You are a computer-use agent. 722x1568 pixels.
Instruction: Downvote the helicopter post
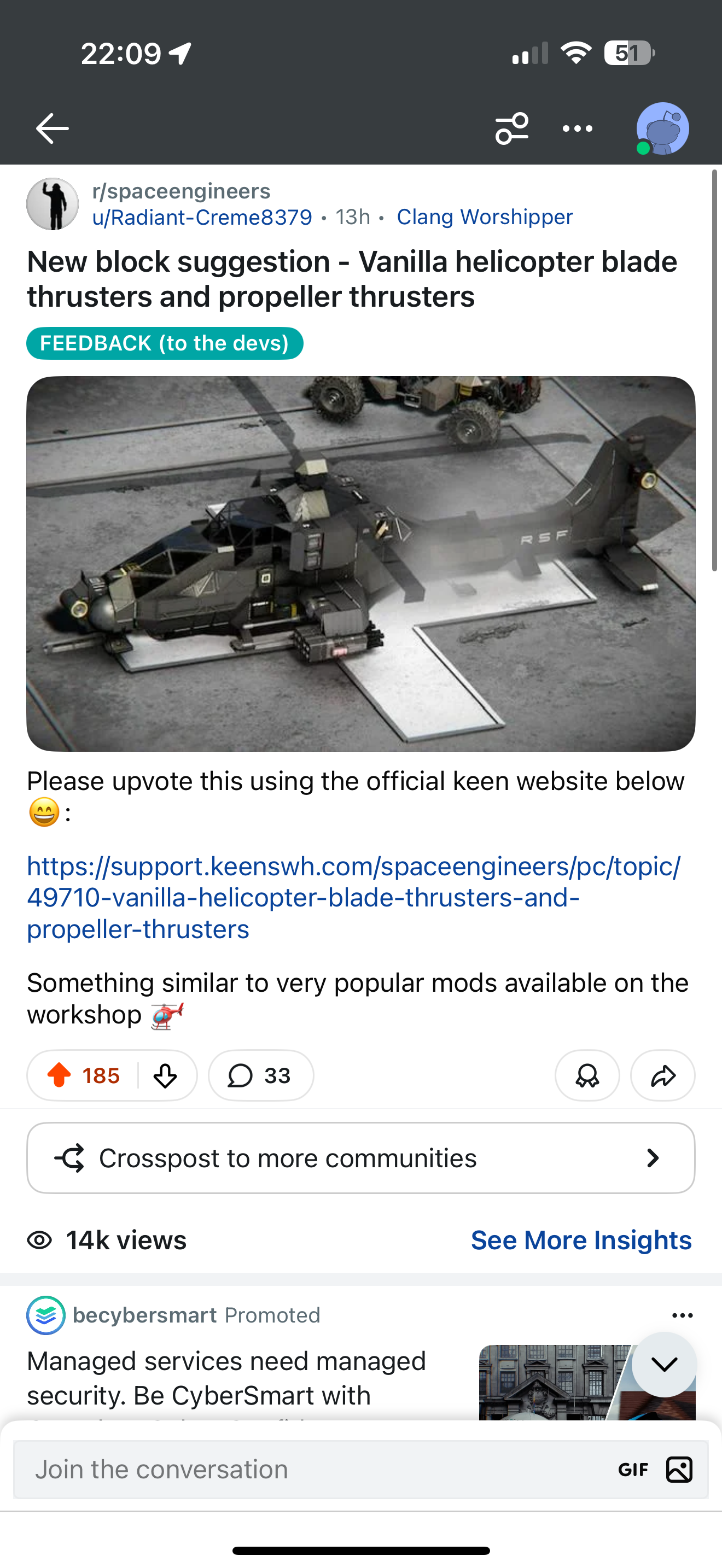click(165, 1075)
